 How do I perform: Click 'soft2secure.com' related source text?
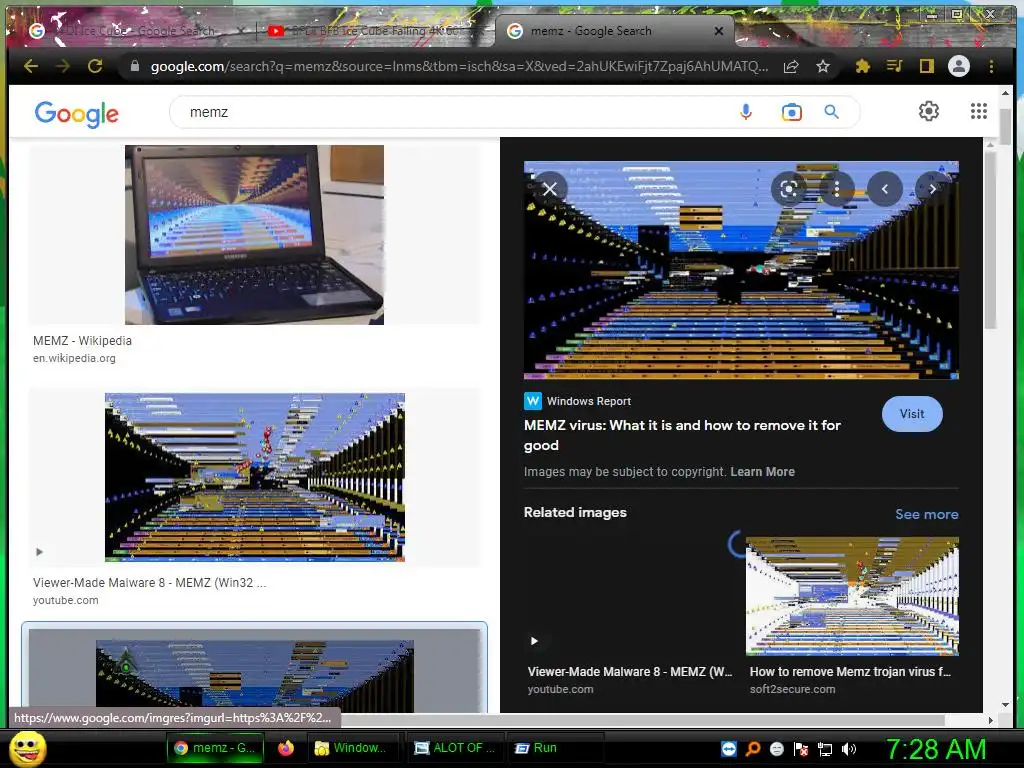[x=792, y=689]
